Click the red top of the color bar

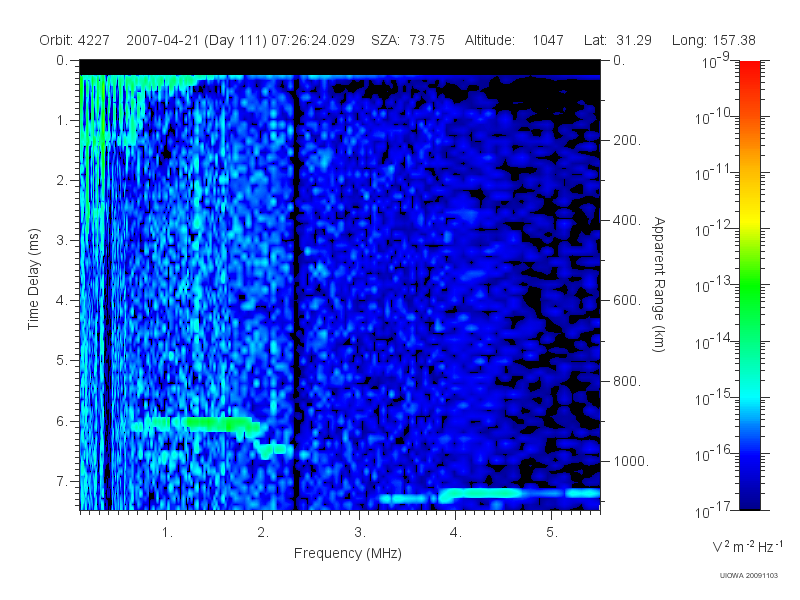(x=750, y=69)
